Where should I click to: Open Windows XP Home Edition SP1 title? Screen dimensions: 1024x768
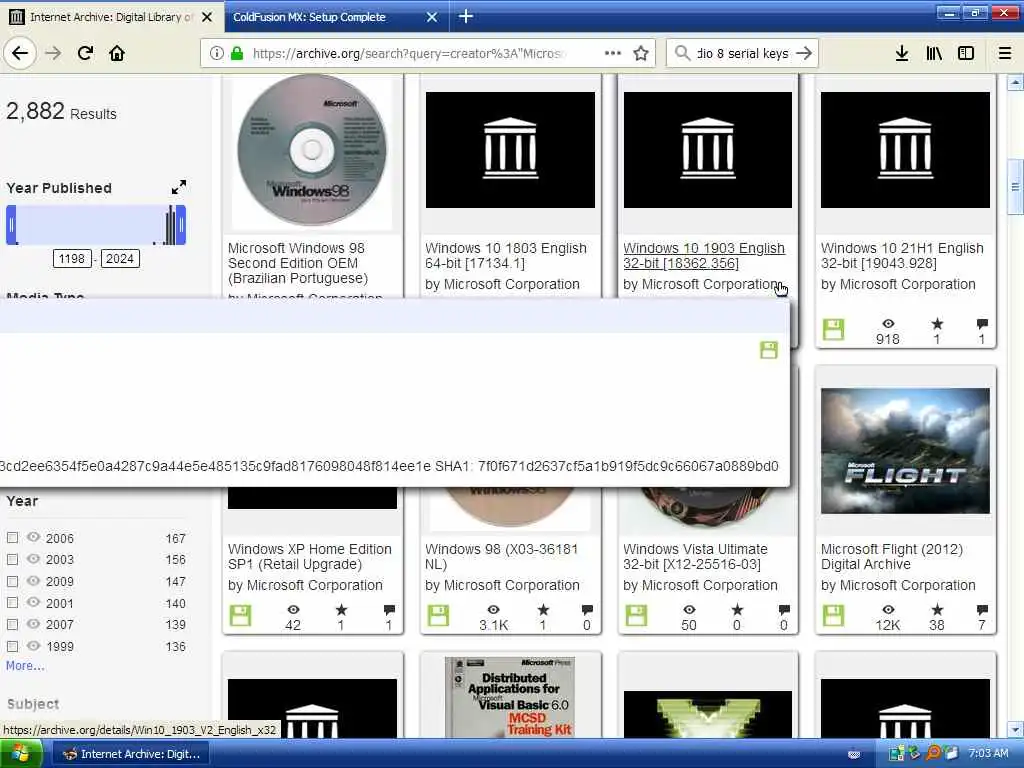click(310, 556)
